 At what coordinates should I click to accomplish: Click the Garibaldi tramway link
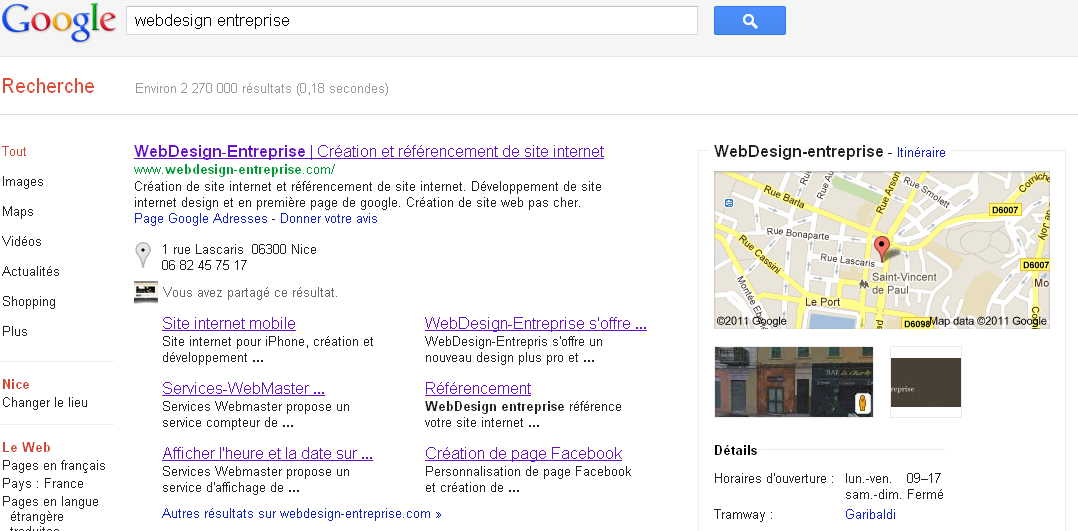tap(870, 514)
